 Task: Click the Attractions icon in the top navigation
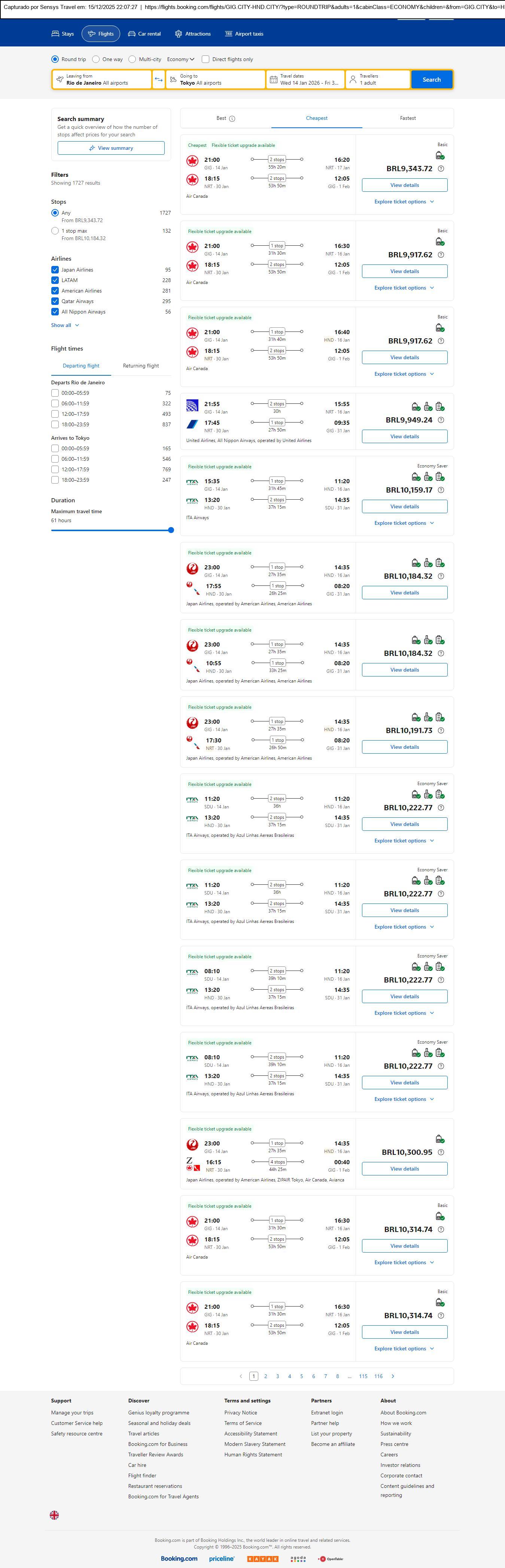click(x=178, y=34)
